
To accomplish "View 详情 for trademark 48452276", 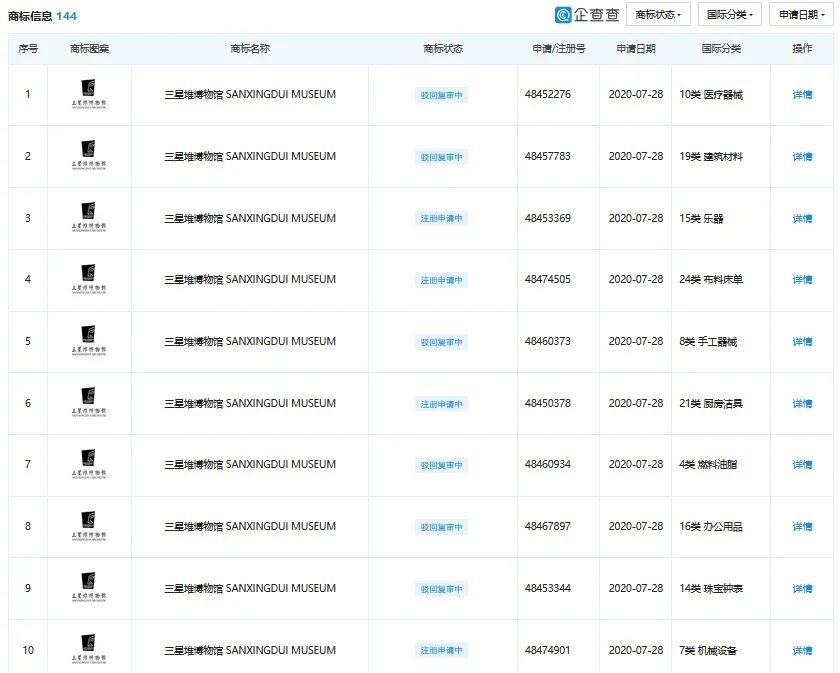I will pyautogui.click(x=802, y=95).
